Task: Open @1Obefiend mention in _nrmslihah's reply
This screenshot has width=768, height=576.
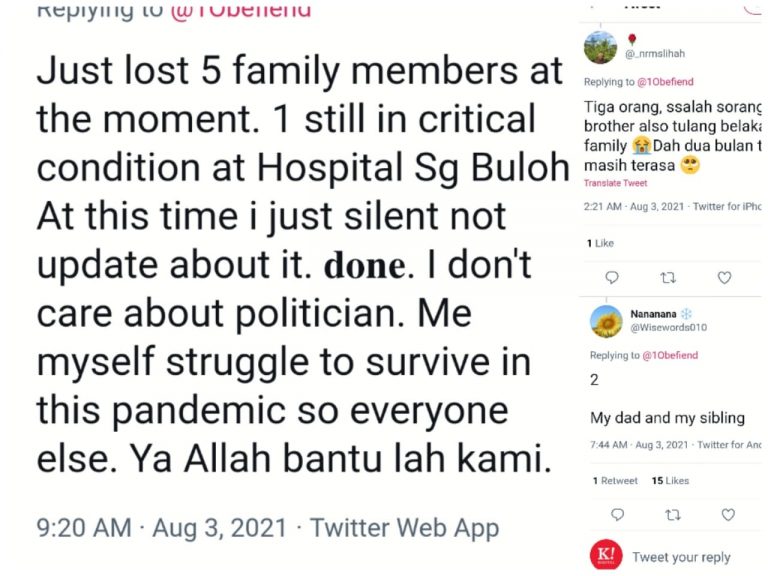Action: pyautogui.click(x=666, y=82)
